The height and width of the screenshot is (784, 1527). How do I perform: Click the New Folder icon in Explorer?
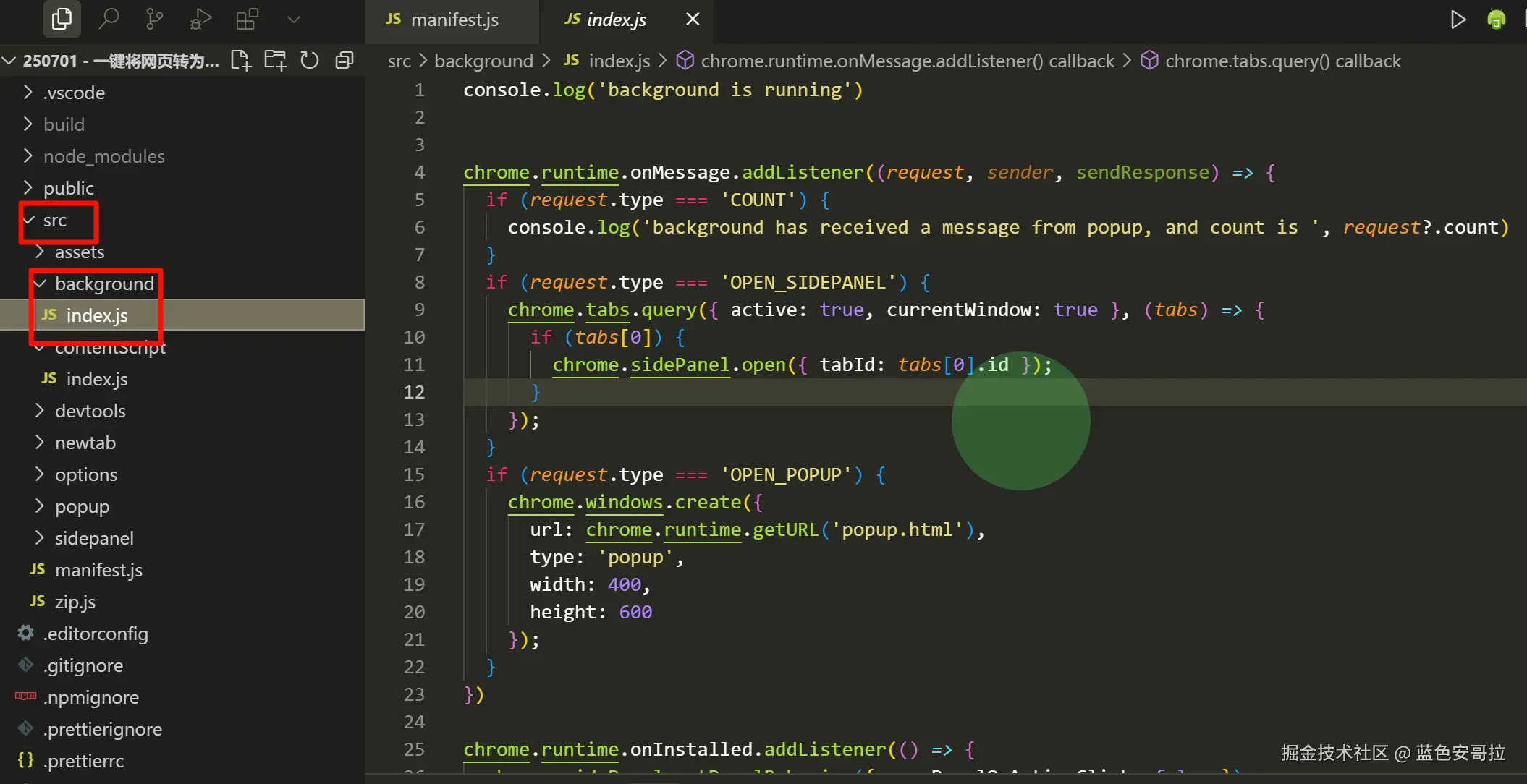275,60
